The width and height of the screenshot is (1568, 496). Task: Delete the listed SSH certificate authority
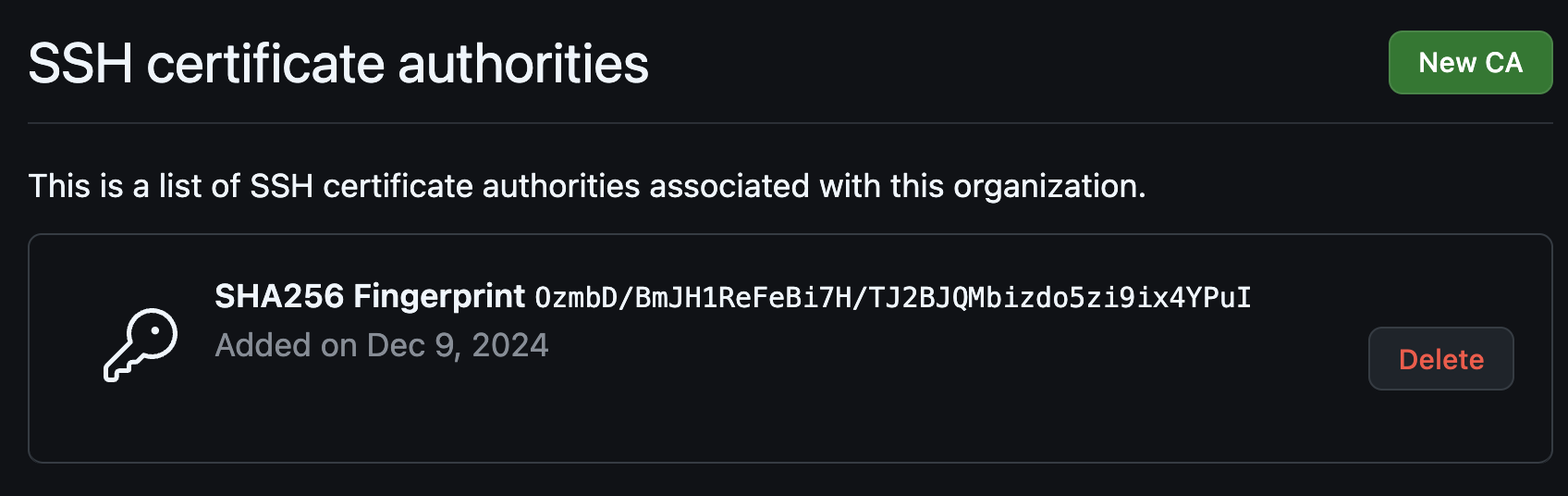(x=1440, y=359)
